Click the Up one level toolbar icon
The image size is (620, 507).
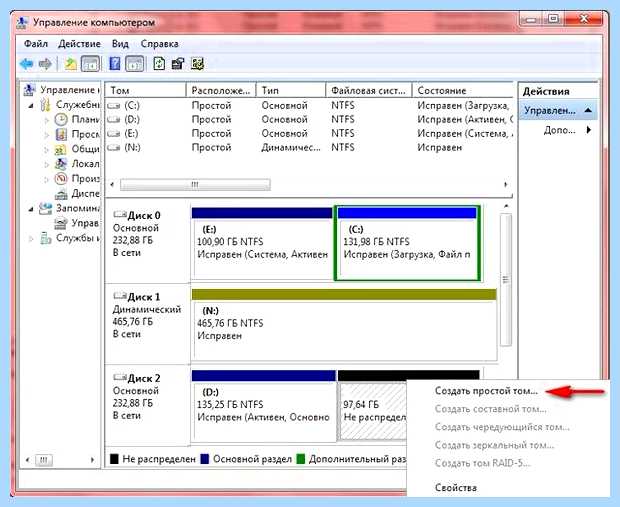[70, 64]
